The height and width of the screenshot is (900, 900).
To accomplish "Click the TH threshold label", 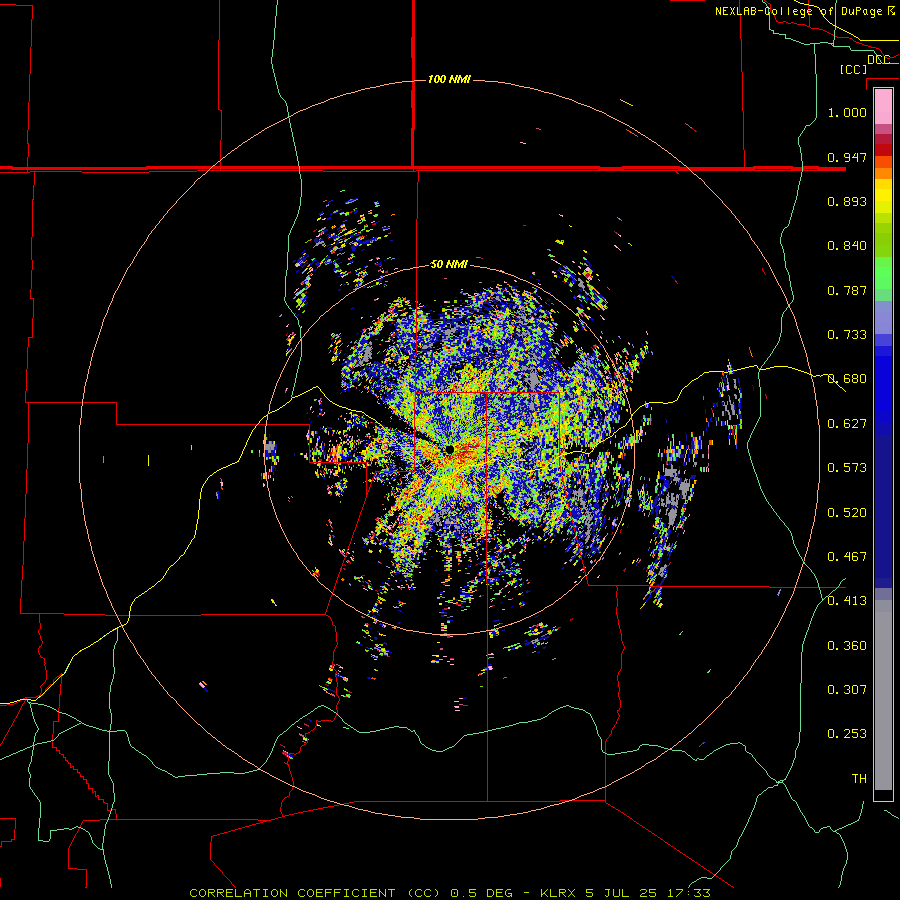I will [x=859, y=779].
